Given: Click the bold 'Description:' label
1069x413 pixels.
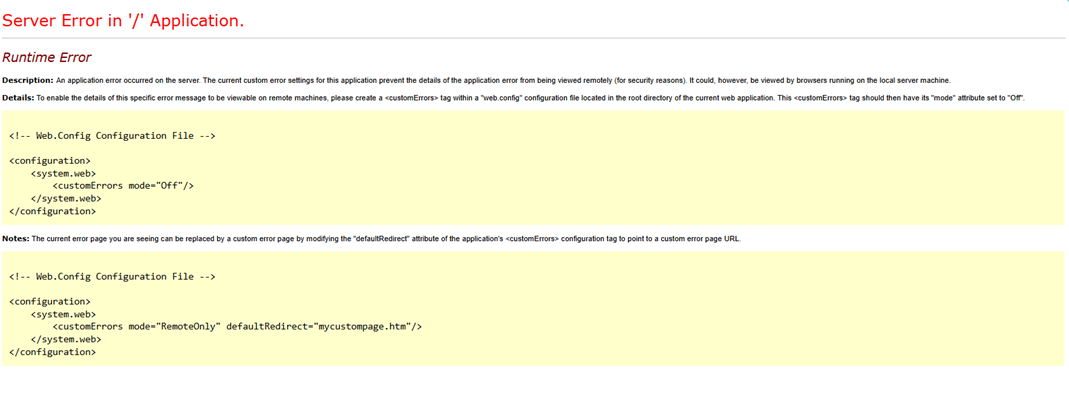Looking at the screenshot, I should click(27, 80).
